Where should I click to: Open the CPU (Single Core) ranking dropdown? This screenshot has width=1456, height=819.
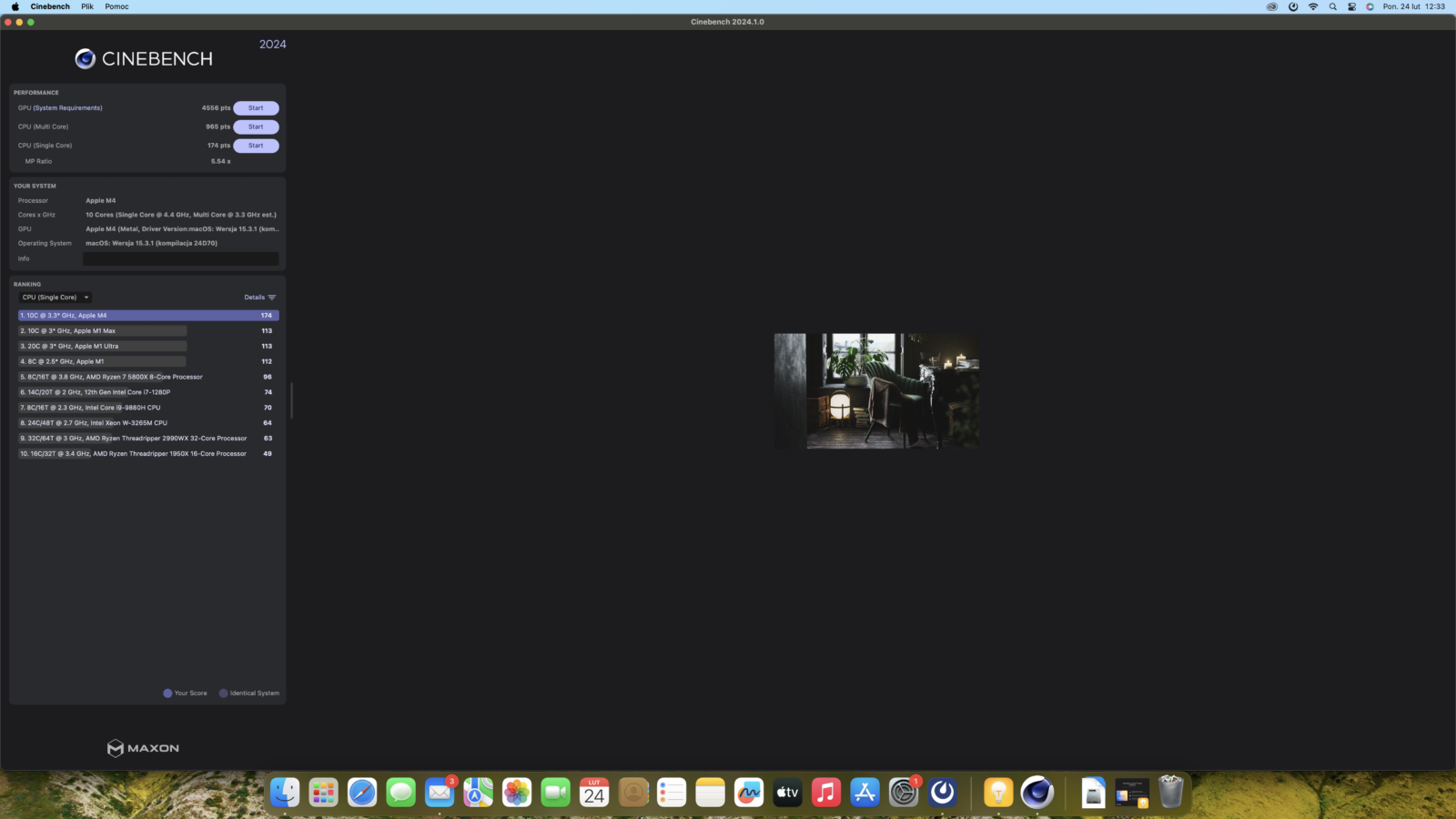coord(56,298)
